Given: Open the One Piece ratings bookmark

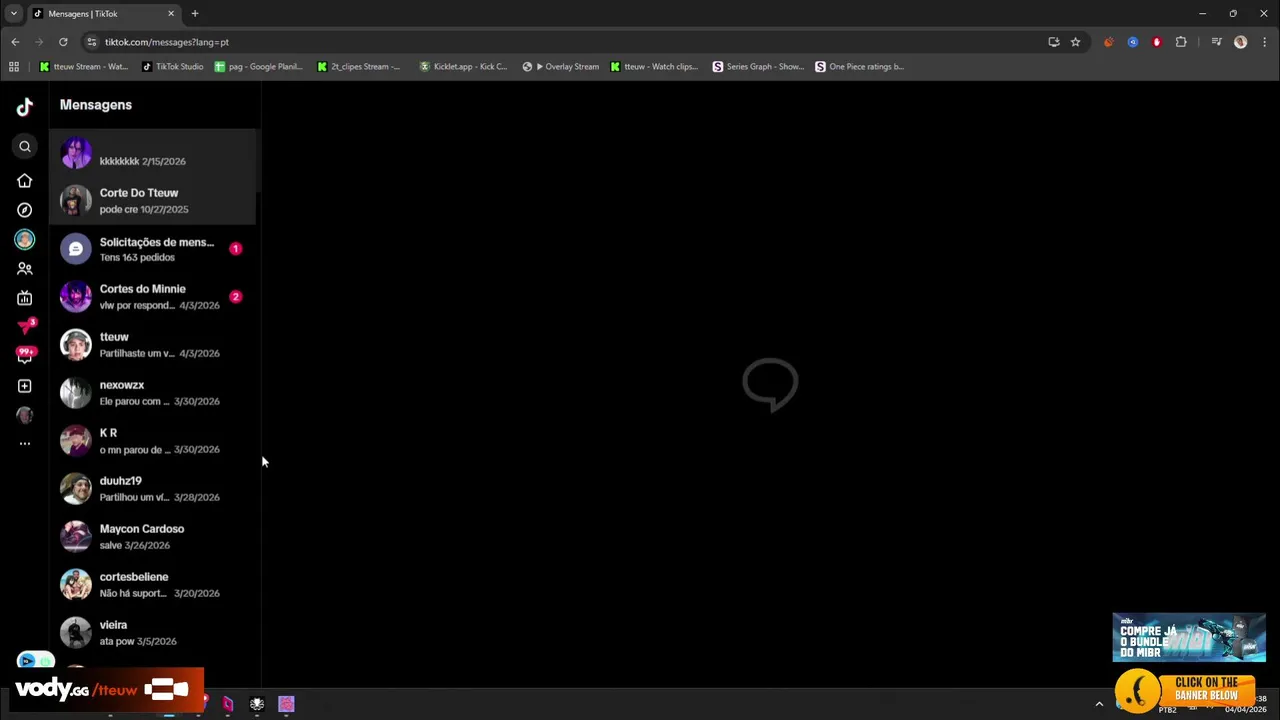Looking at the screenshot, I should (x=859, y=67).
